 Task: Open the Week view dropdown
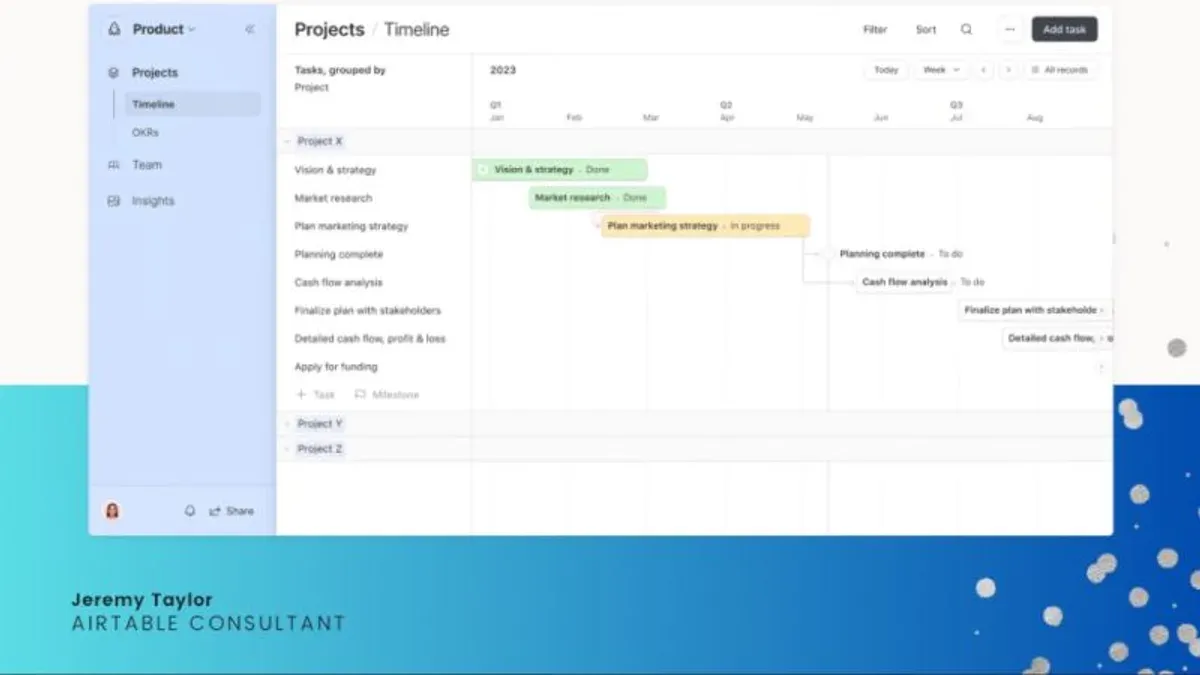point(941,70)
